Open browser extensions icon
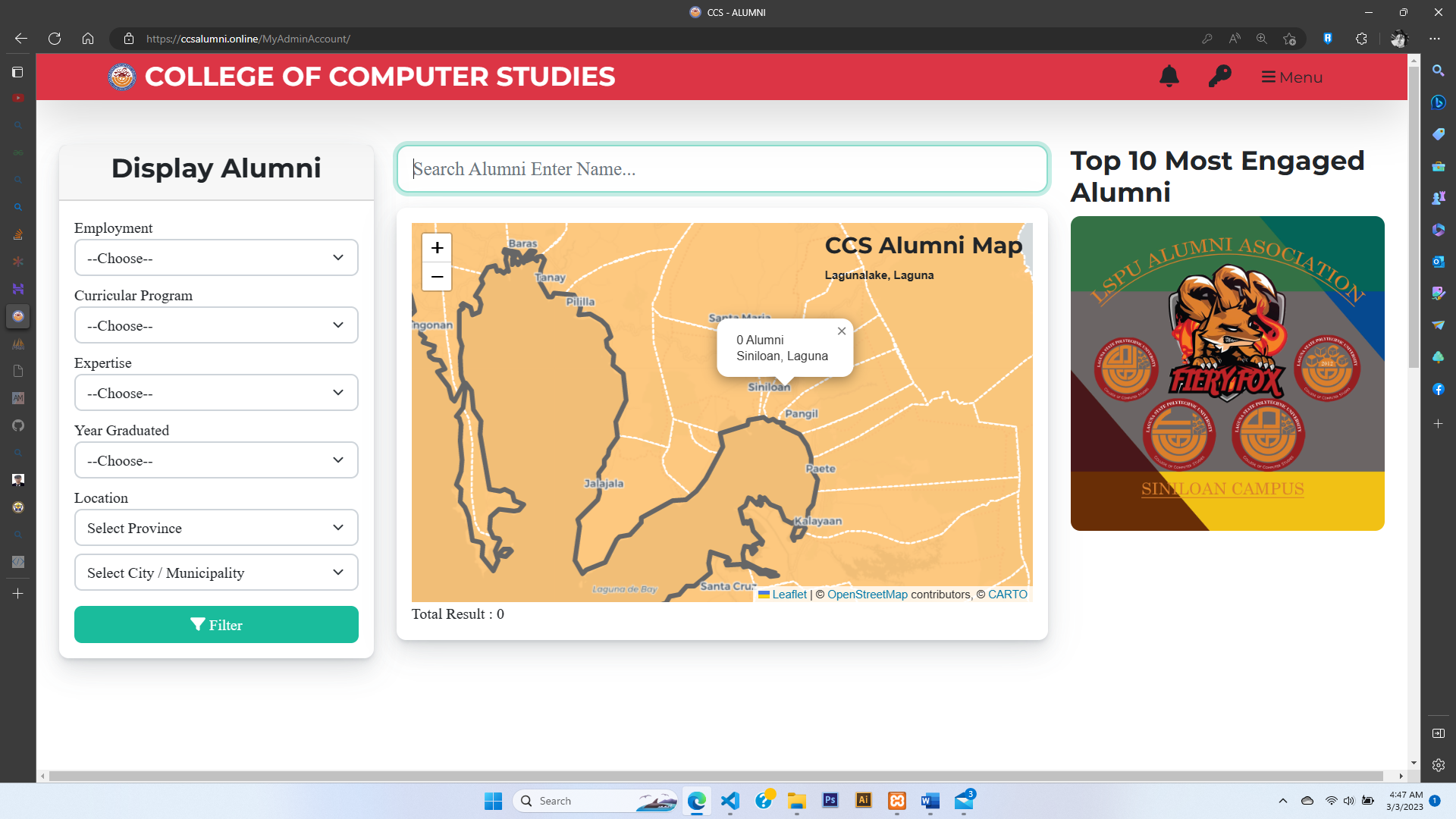 point(1361,39)
